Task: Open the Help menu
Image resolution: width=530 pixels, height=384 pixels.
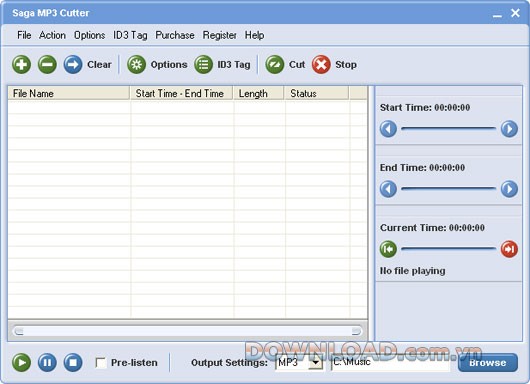Action: coord(255,35)
